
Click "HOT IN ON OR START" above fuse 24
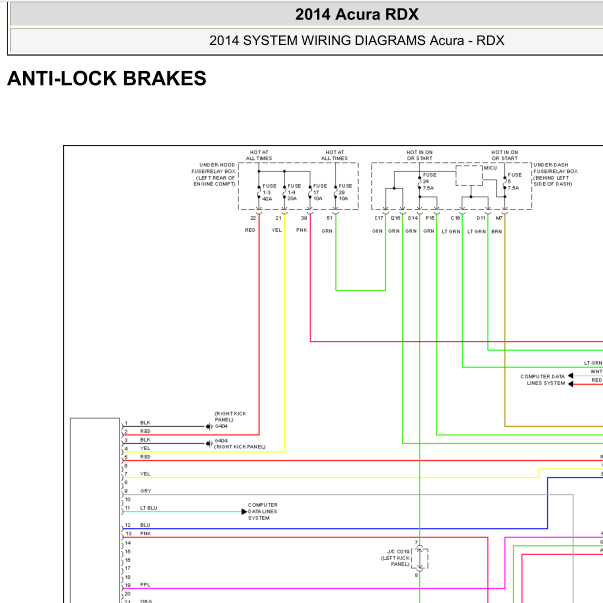click(x=420, y=155)
